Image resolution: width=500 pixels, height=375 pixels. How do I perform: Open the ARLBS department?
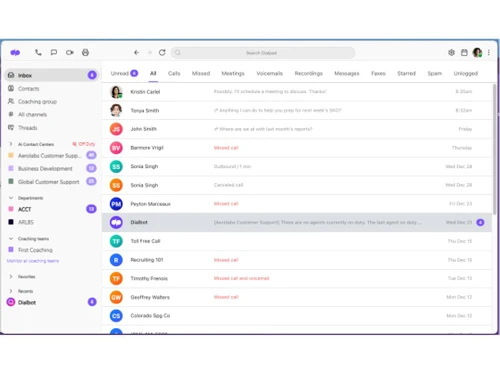(26, 222)
